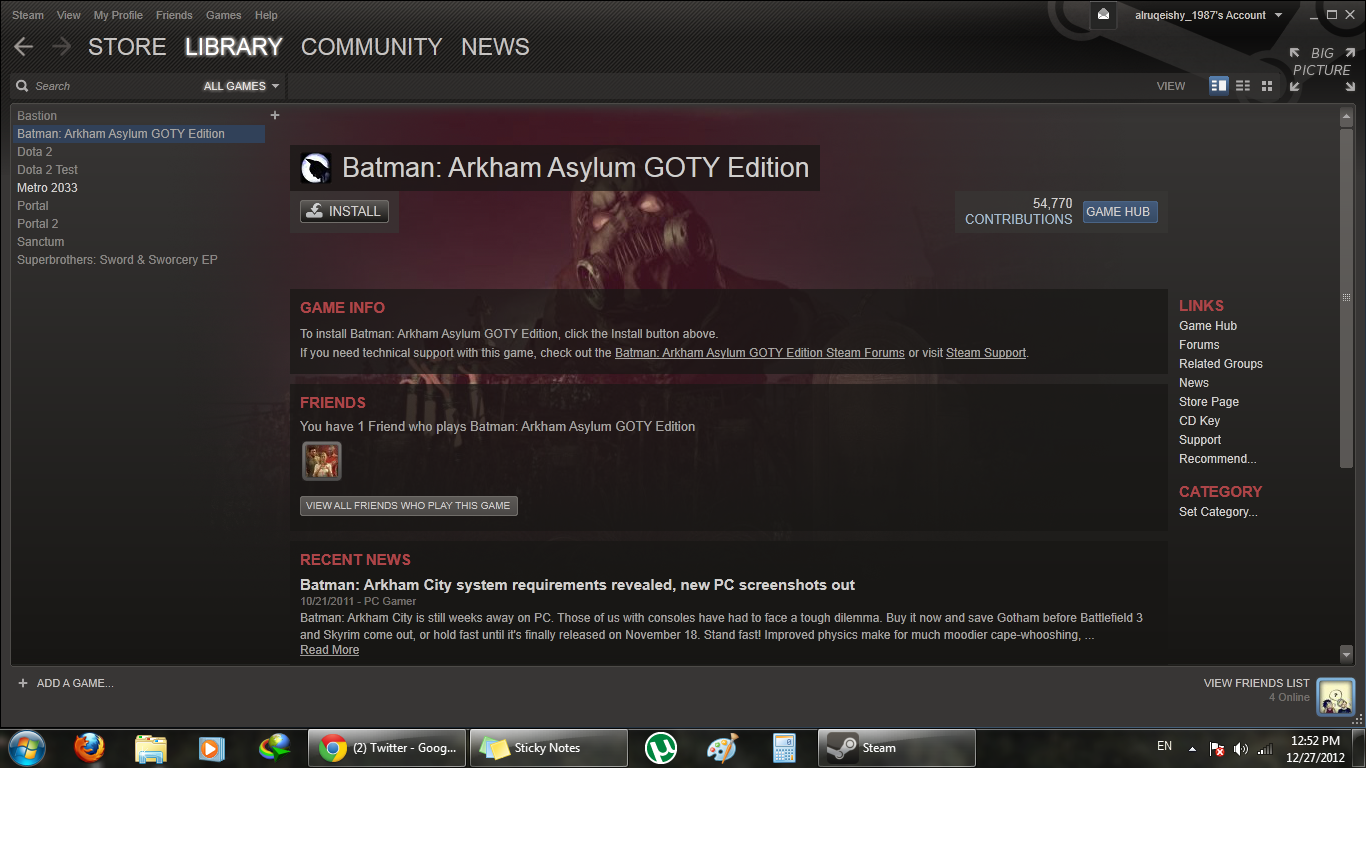Image resolution: width=1366 pixels, height=841 pixels.
Task: Open the Arkham City system requirements headline
Action: point(577,585)
